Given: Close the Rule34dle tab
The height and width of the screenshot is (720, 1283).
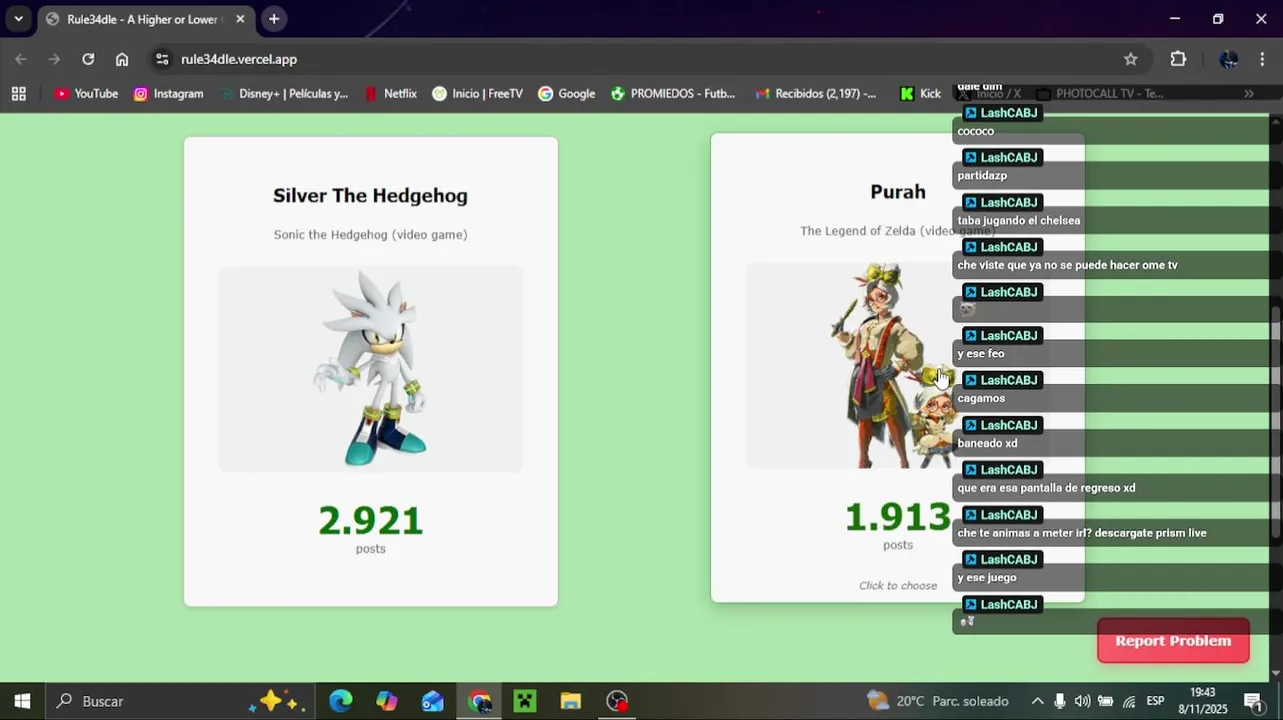Looking at the screenshot, I should [x=240, y=19].
